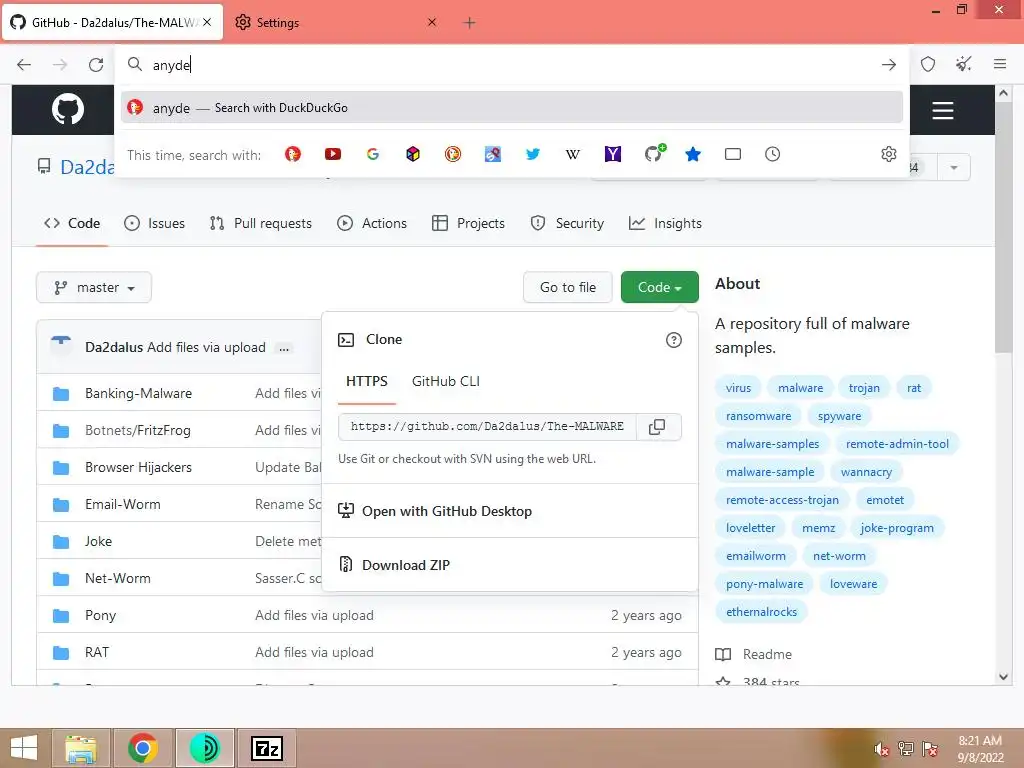Search with YouTube icon in address bar dropdown

(x=332, y=154)
